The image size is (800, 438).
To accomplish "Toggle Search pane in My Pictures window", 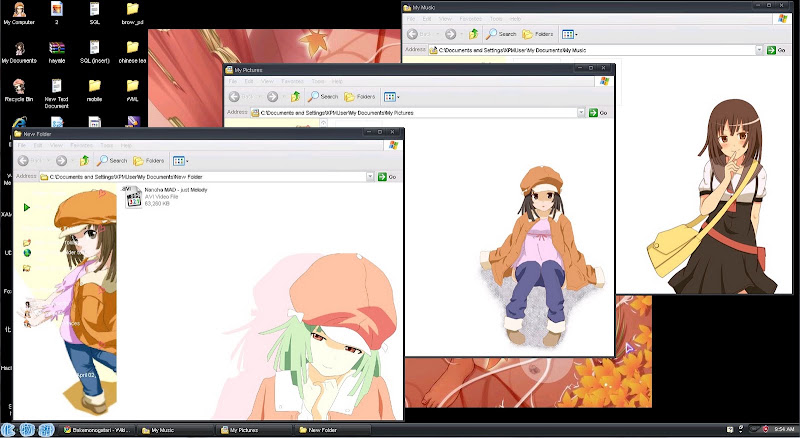I will [323, 96].
